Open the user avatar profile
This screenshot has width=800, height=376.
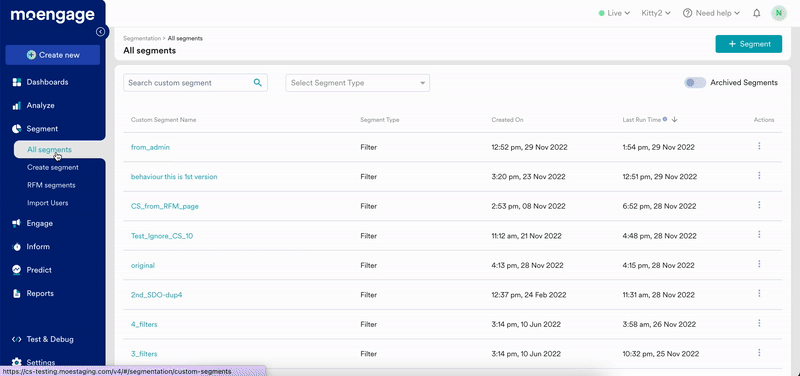pos(779,13)
